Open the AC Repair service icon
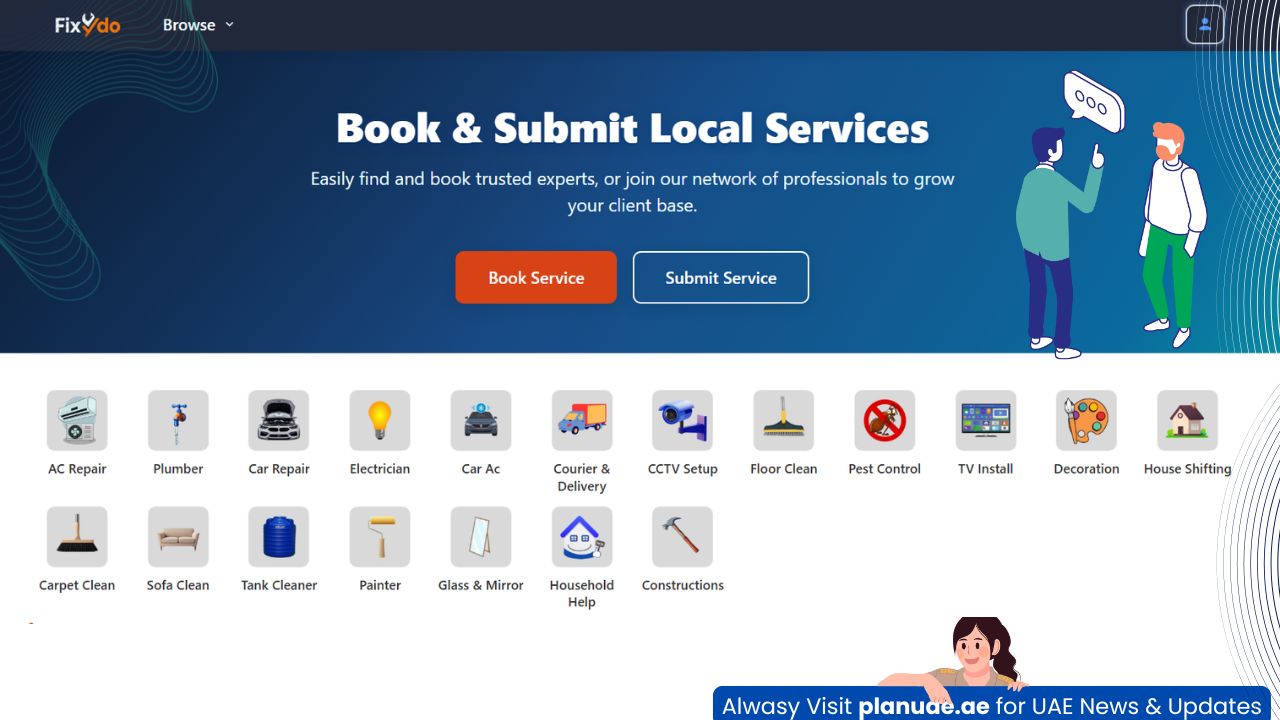The height and width of the screenshot is (720, 1280). tap(77, 421)
